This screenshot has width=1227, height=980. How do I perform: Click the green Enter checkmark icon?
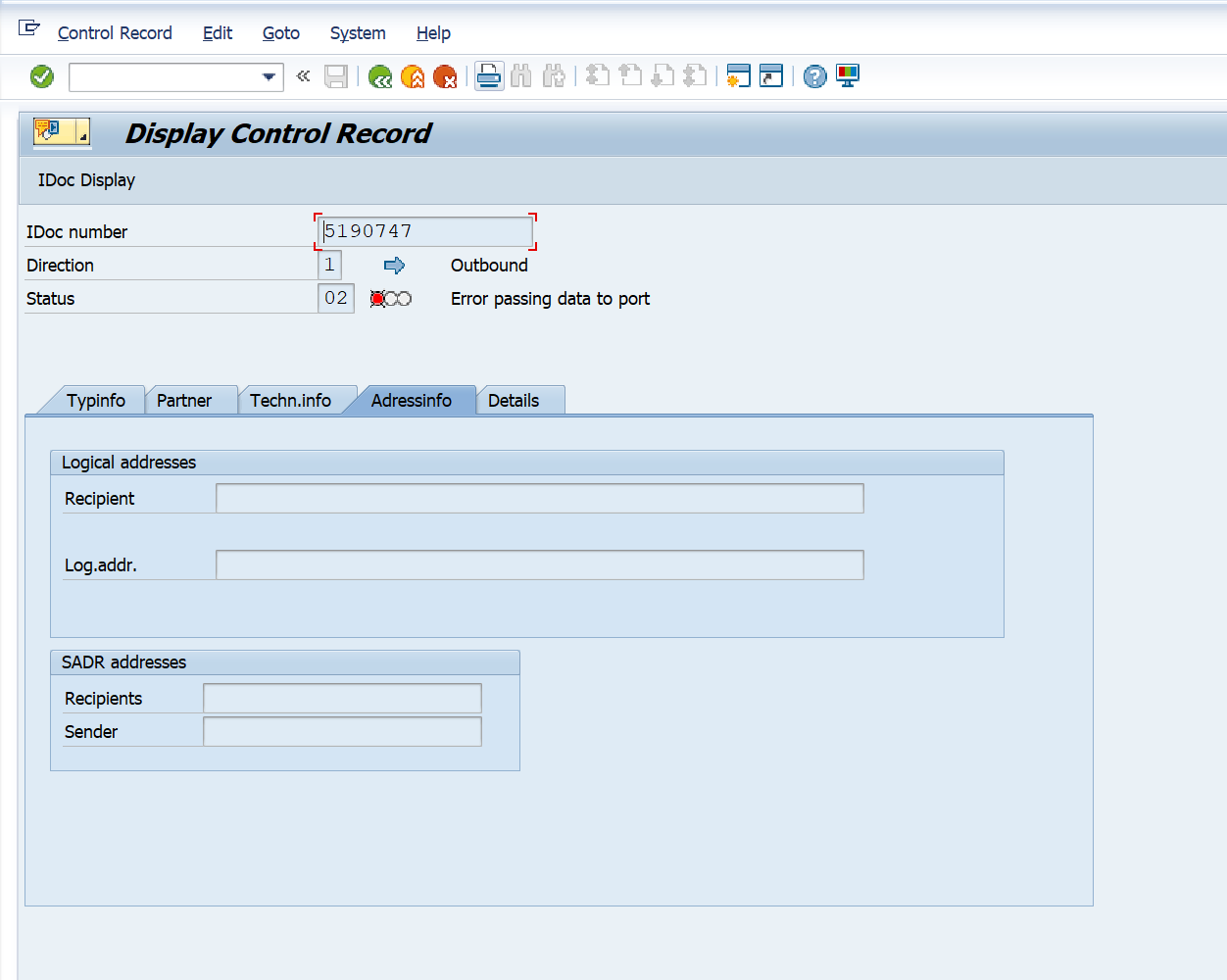coord(42,76)
